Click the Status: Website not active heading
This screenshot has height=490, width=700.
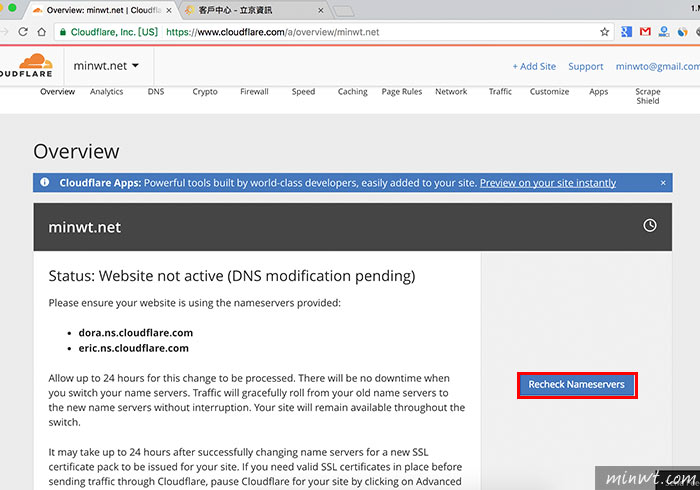232,276
